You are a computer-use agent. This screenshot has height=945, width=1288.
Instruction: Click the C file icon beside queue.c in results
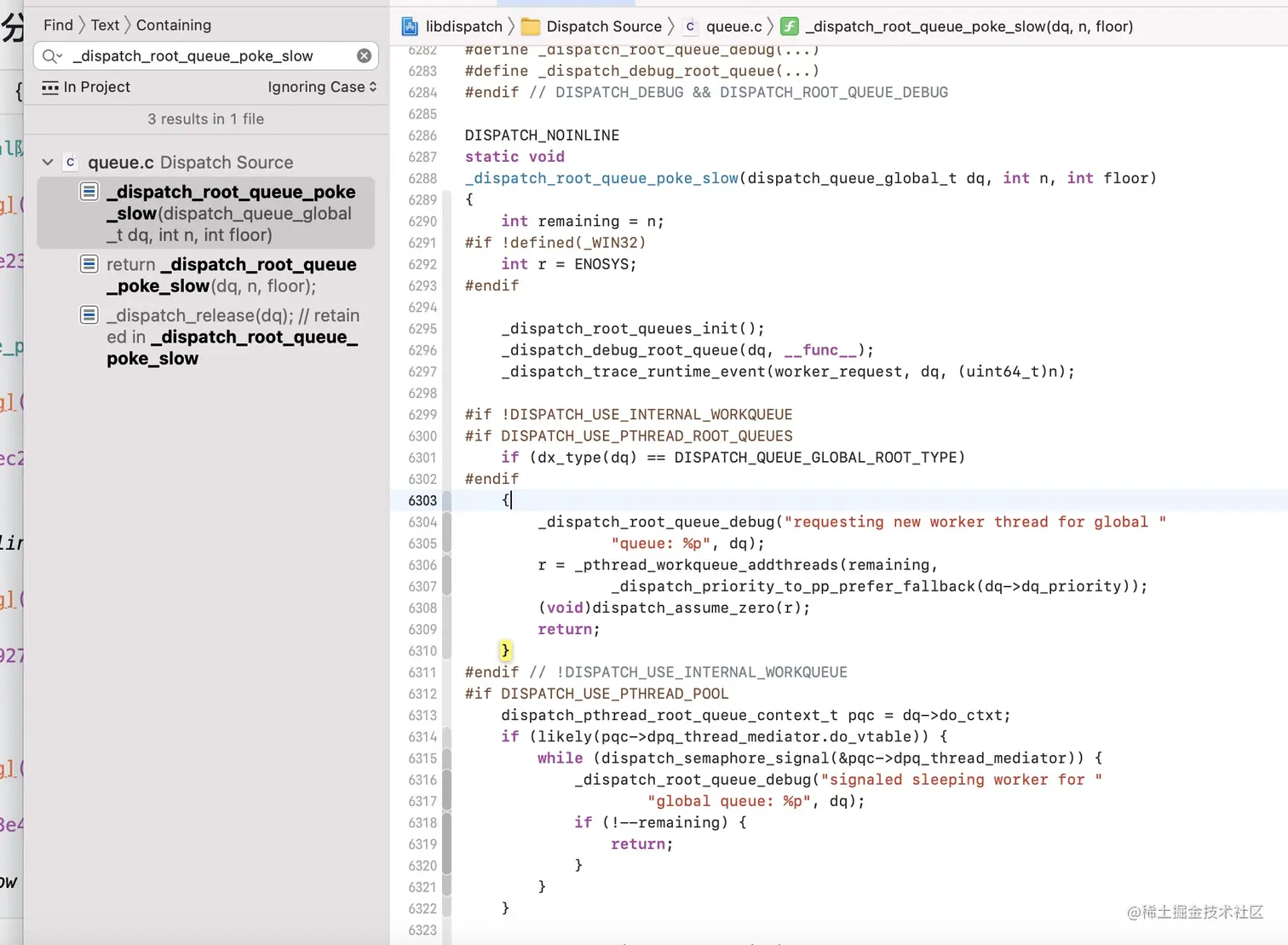coord(71,162)
